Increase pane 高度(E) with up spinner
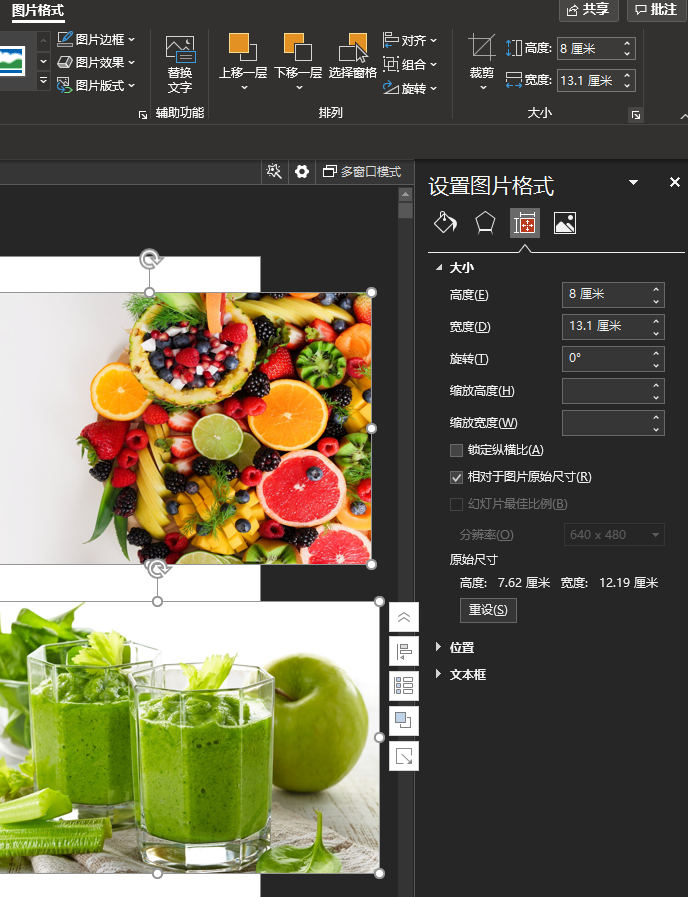This screenshot has height=897, width=688. point(656,289)
